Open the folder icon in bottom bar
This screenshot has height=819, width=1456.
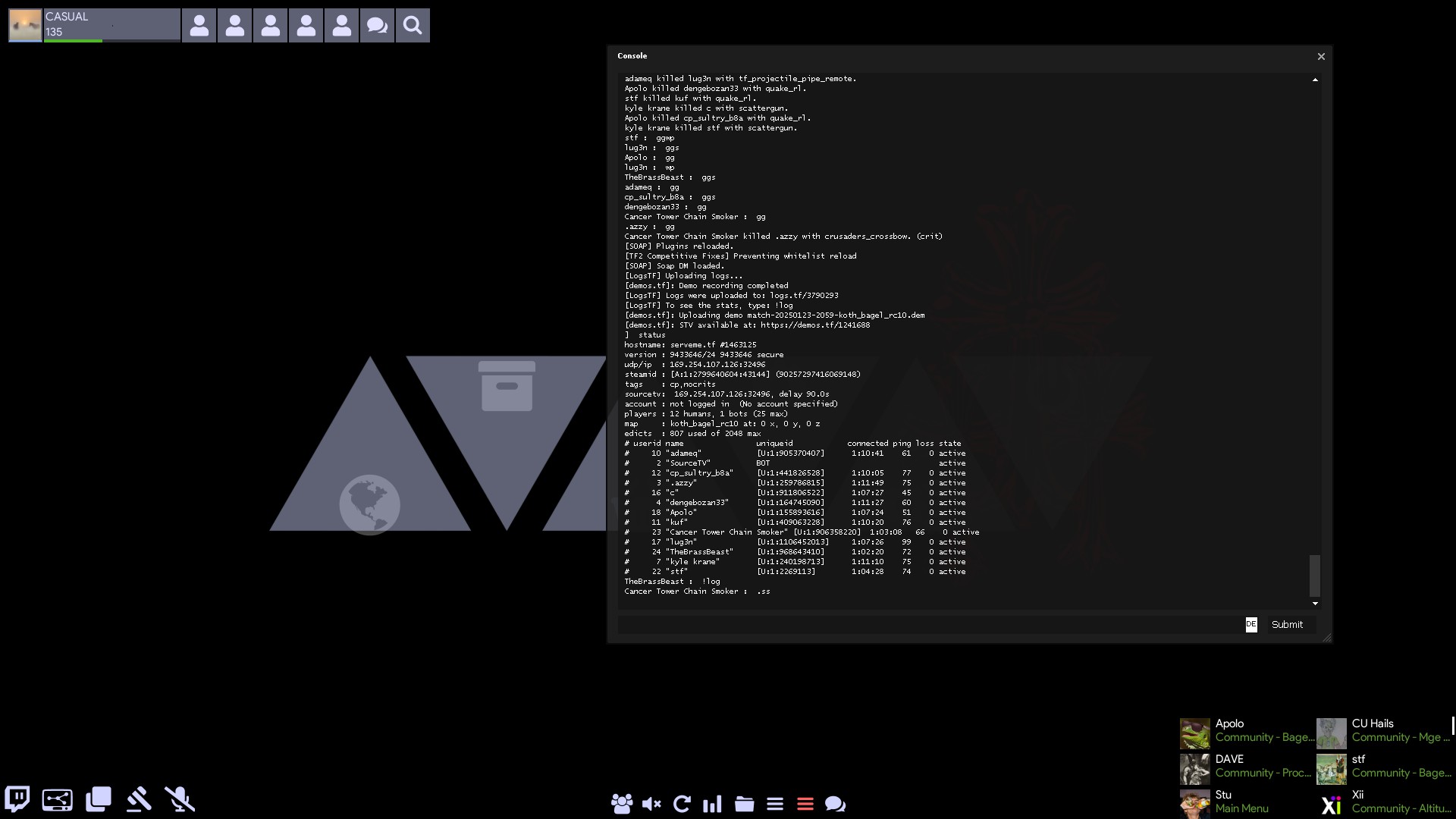pos(745,804)
